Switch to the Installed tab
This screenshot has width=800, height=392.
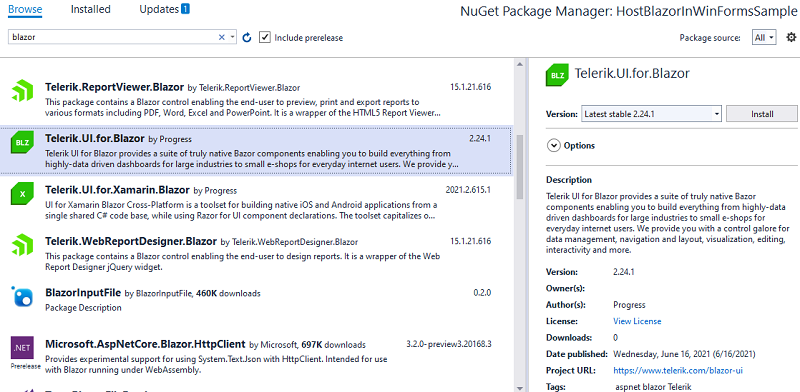tap(90, 9)
